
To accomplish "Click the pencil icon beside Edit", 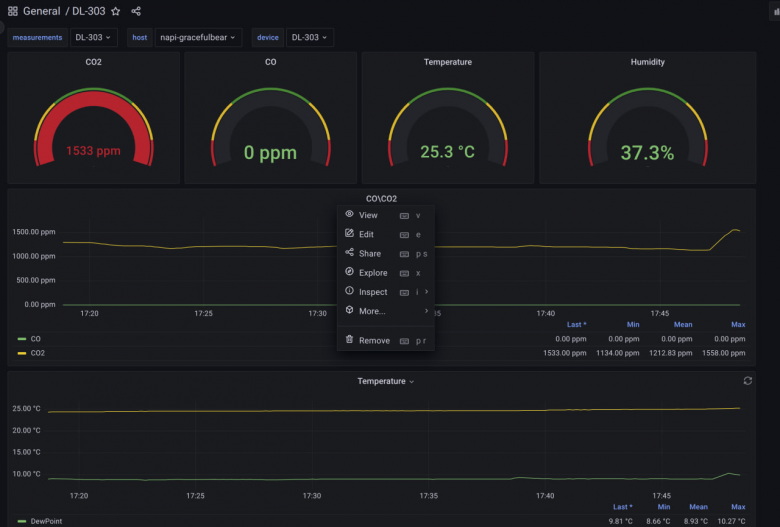I will point(349,233).
